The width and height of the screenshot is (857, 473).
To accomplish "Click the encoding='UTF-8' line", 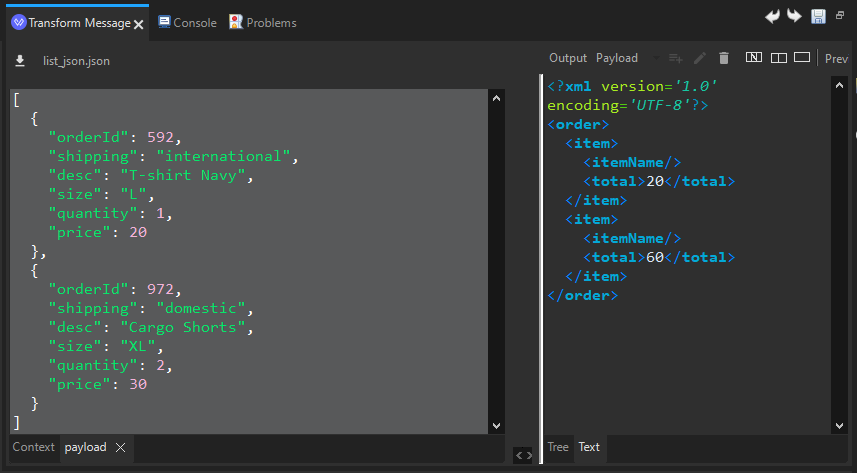I will tap(627, 105).
